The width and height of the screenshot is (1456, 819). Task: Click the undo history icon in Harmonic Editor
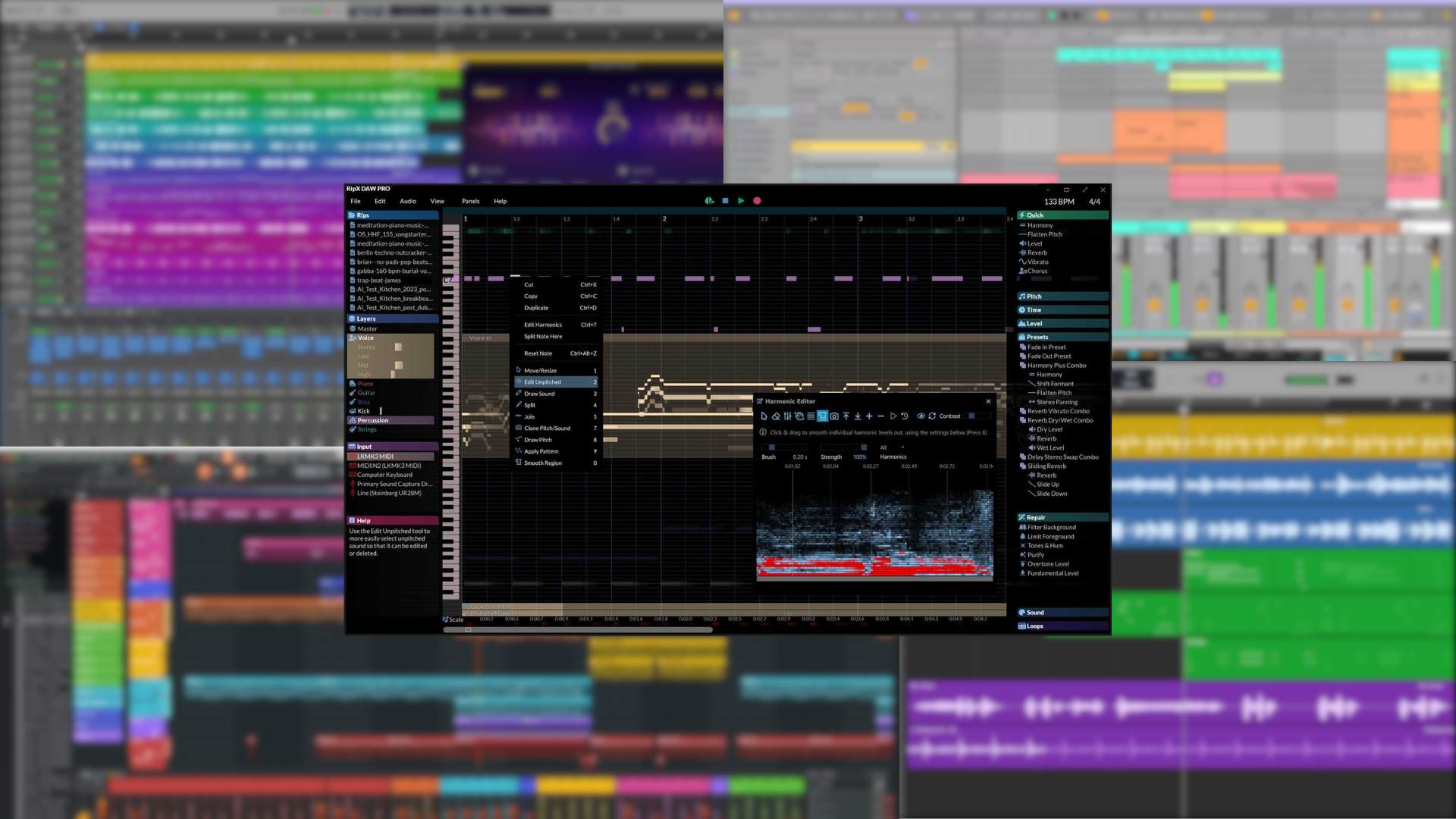(904, 416)
